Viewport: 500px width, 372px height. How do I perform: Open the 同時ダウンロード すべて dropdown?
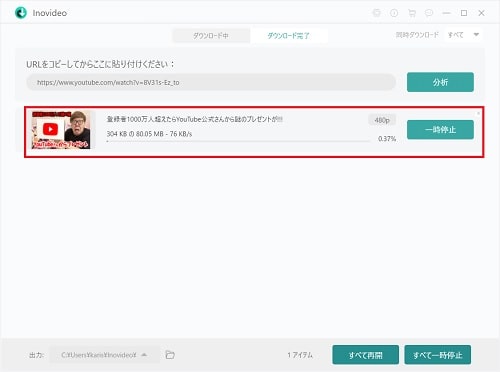click(x=464, y=35)
